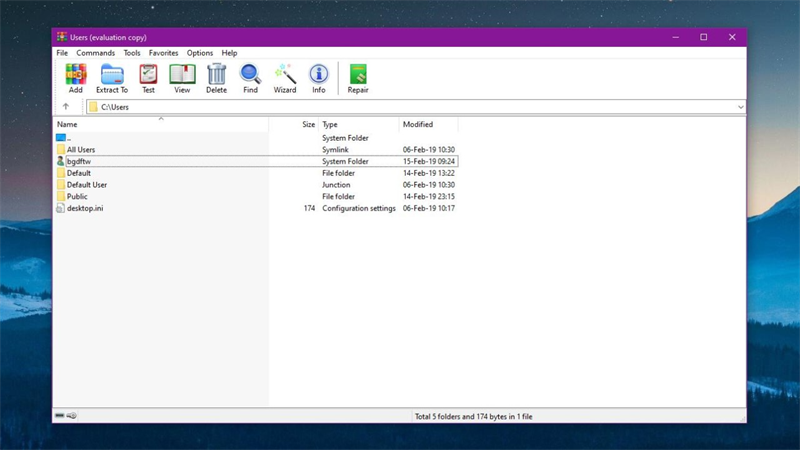Click the 174 size value
Viewport: 800px width, 450px height.
tap(309, 208)
